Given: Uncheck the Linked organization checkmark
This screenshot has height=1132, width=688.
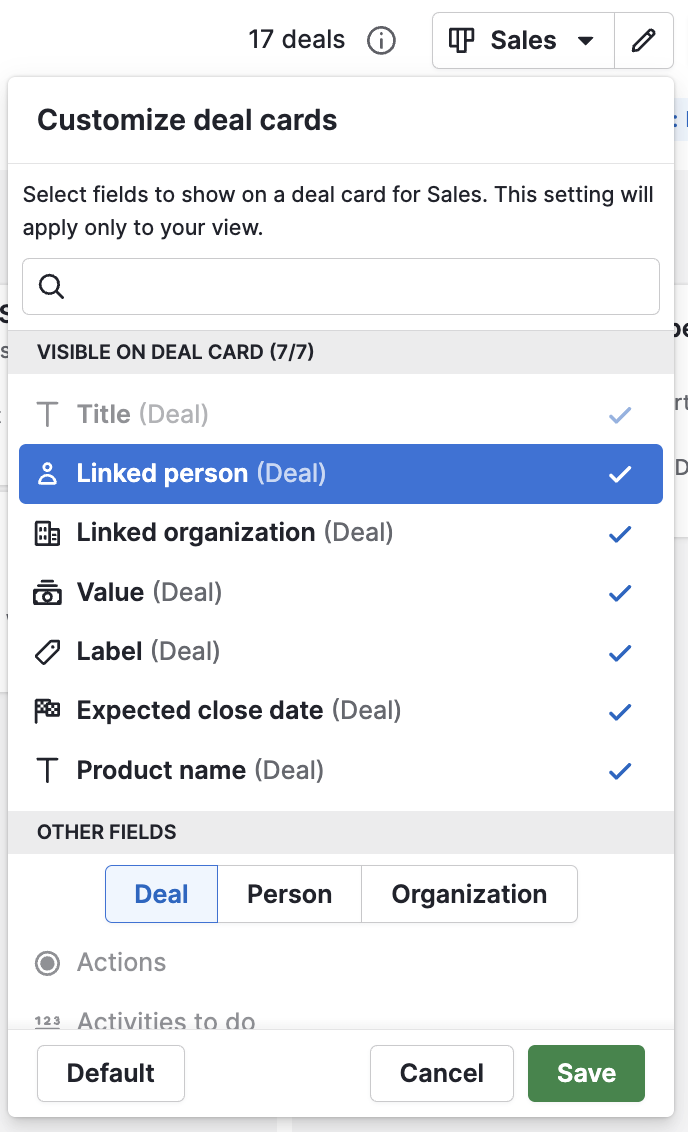Looking at the screenshot, I should pyautogui.click(x=620, y=534).
